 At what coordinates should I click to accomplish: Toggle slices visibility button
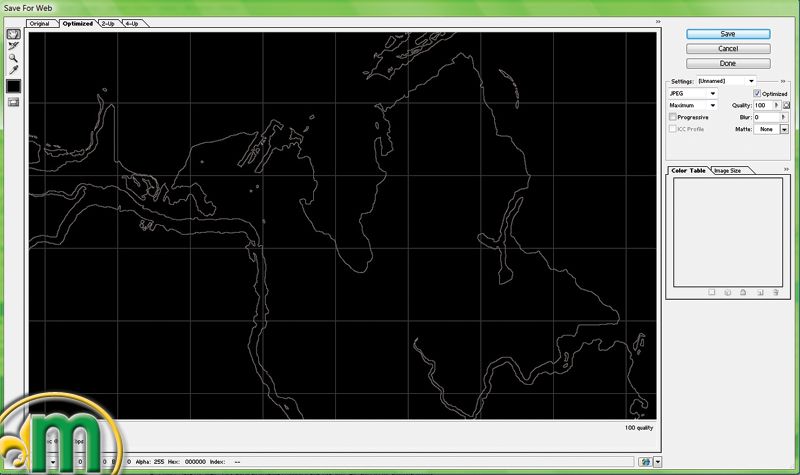(13, 102)
